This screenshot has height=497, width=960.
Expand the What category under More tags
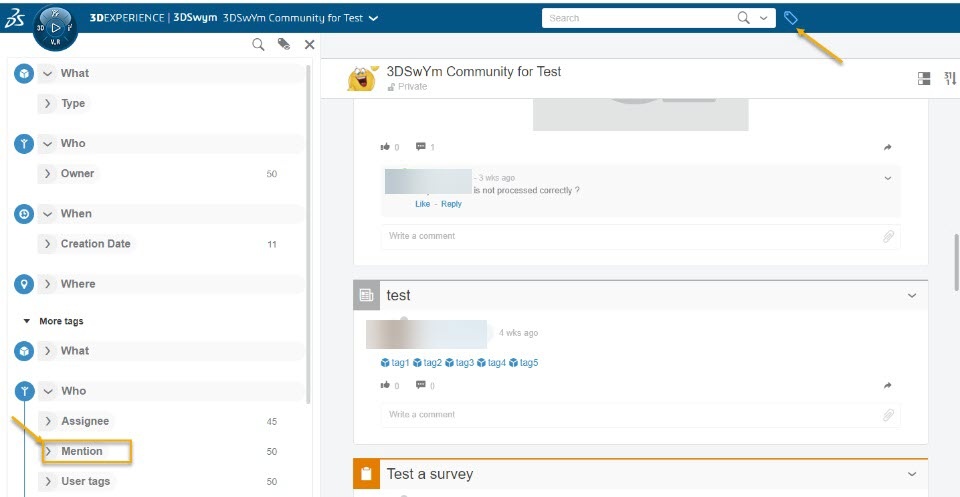(48, 351)
